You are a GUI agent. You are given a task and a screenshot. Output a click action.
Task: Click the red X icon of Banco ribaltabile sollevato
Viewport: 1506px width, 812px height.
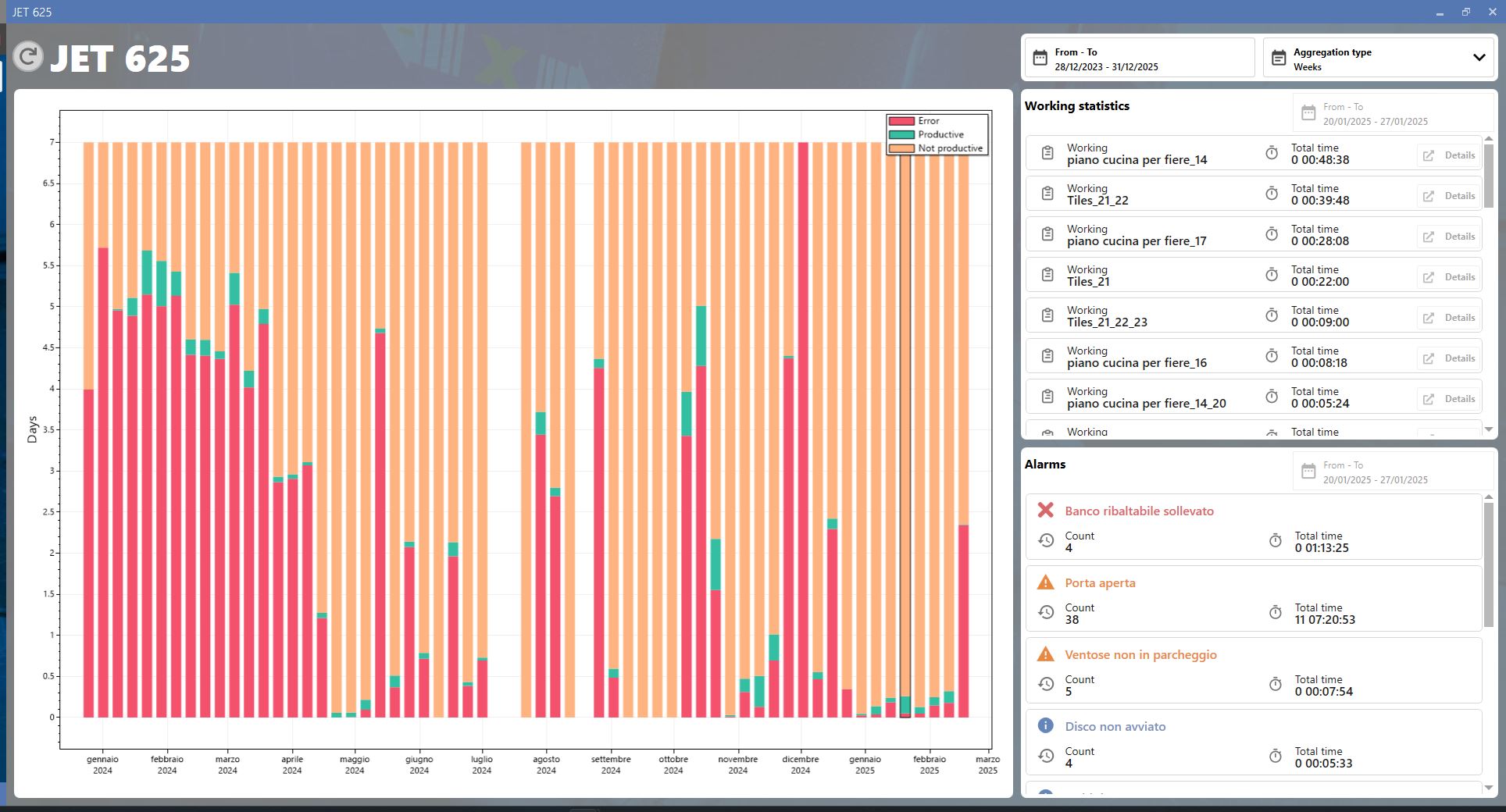pyautogui.click(x=1045, y=510)
